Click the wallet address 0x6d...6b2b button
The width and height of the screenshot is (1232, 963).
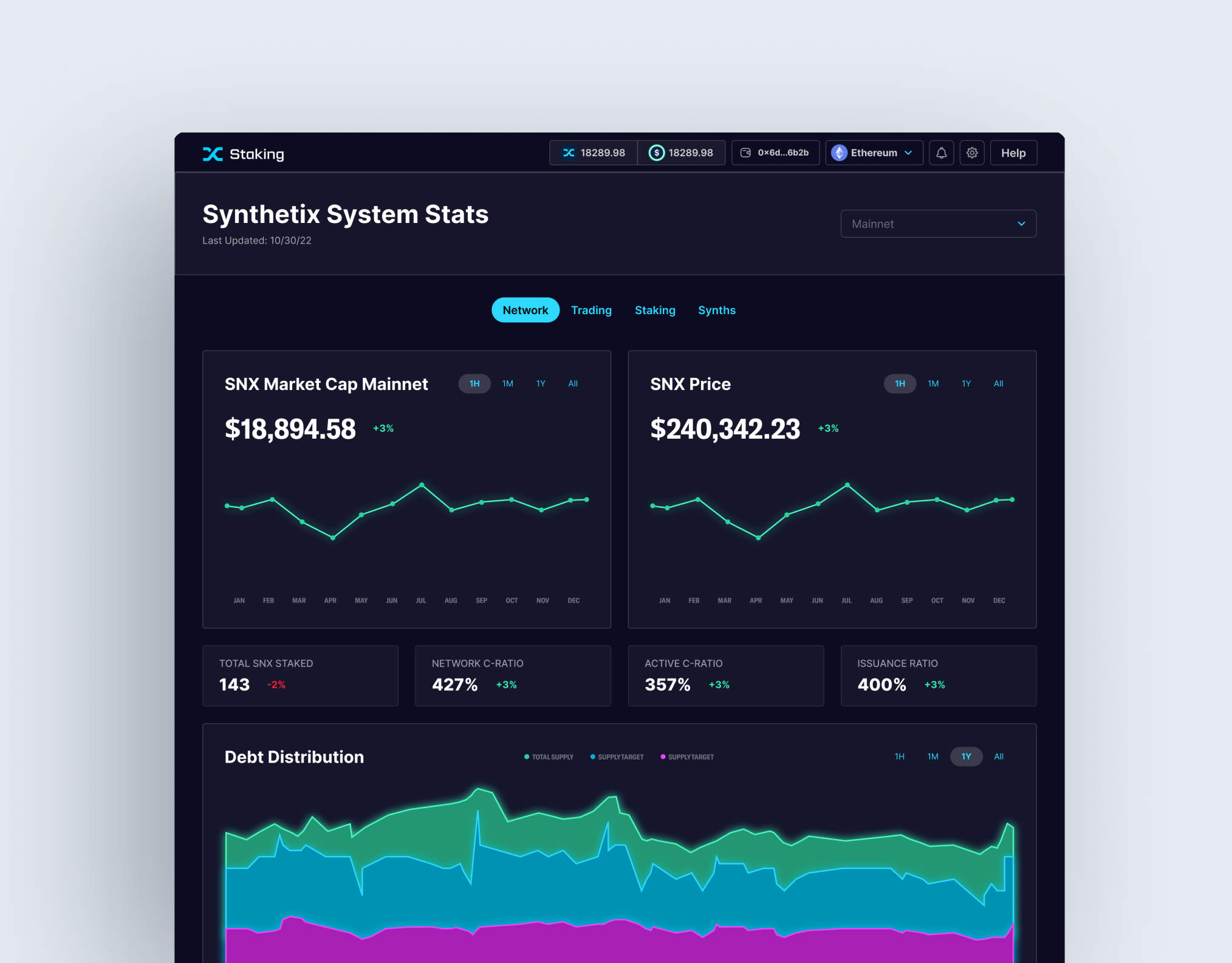pyautogui.click(x=775, y=153)
